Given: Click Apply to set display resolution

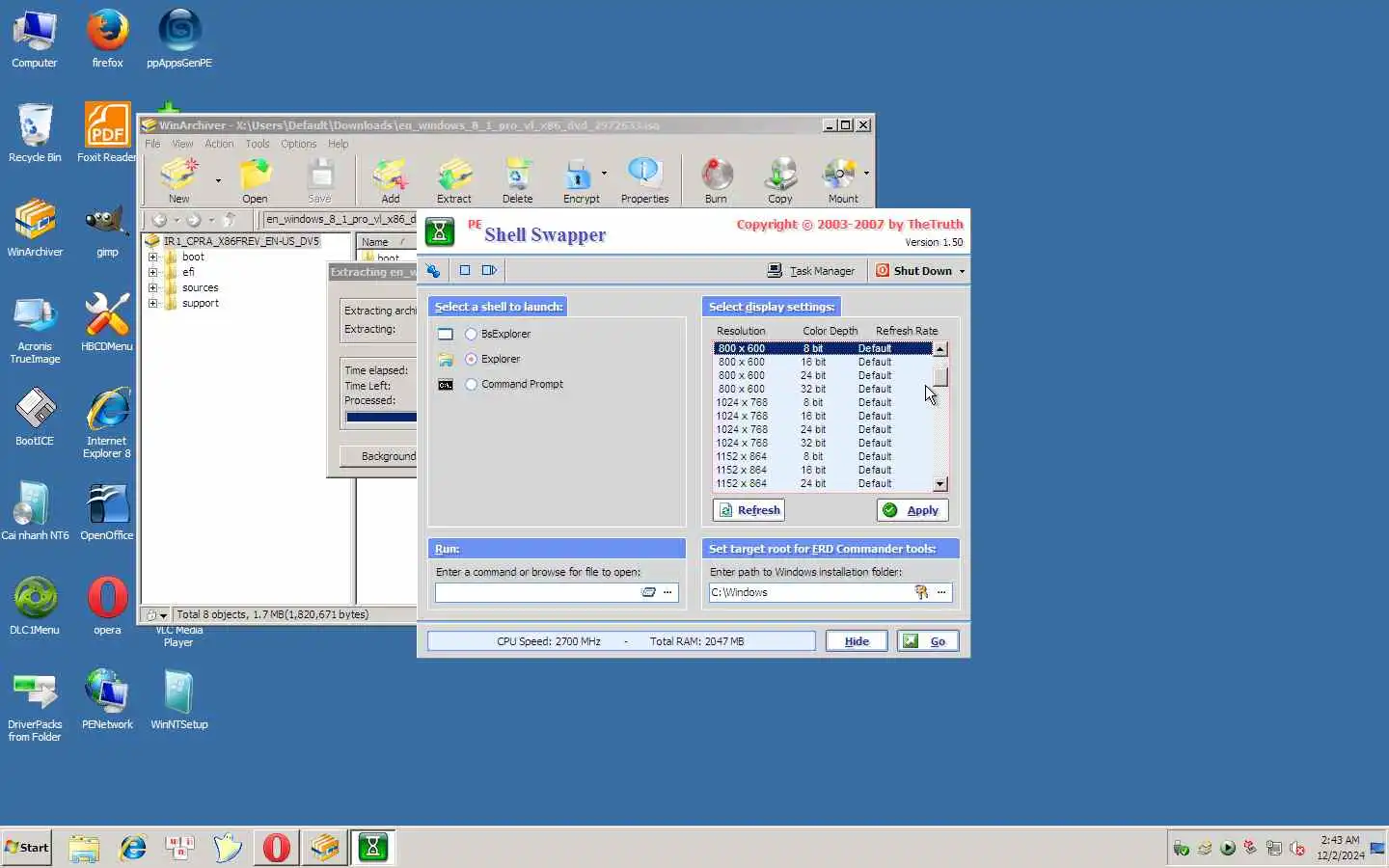Looking at the screenshot, I should [x=912, y=510].
